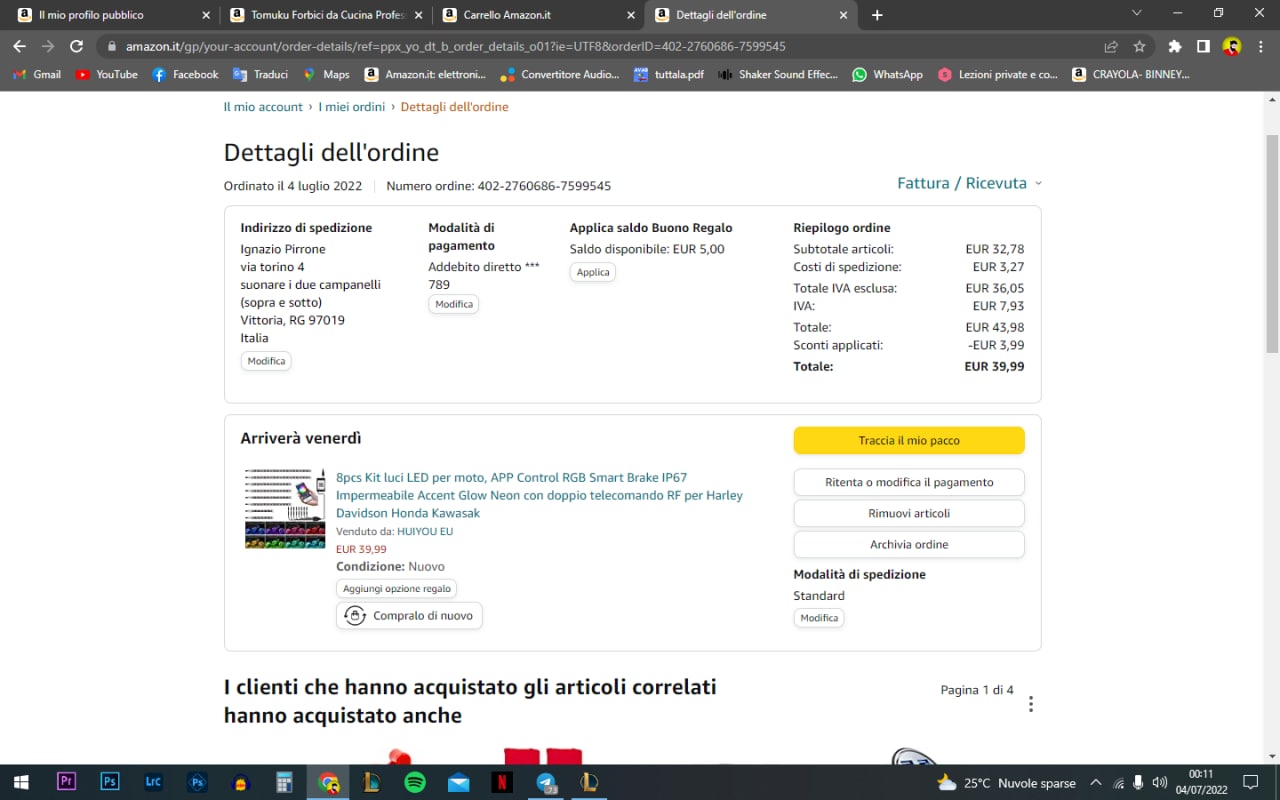Bookmark this page with the star icon
Screen dimensions: 1280x800
(1139, 46)
